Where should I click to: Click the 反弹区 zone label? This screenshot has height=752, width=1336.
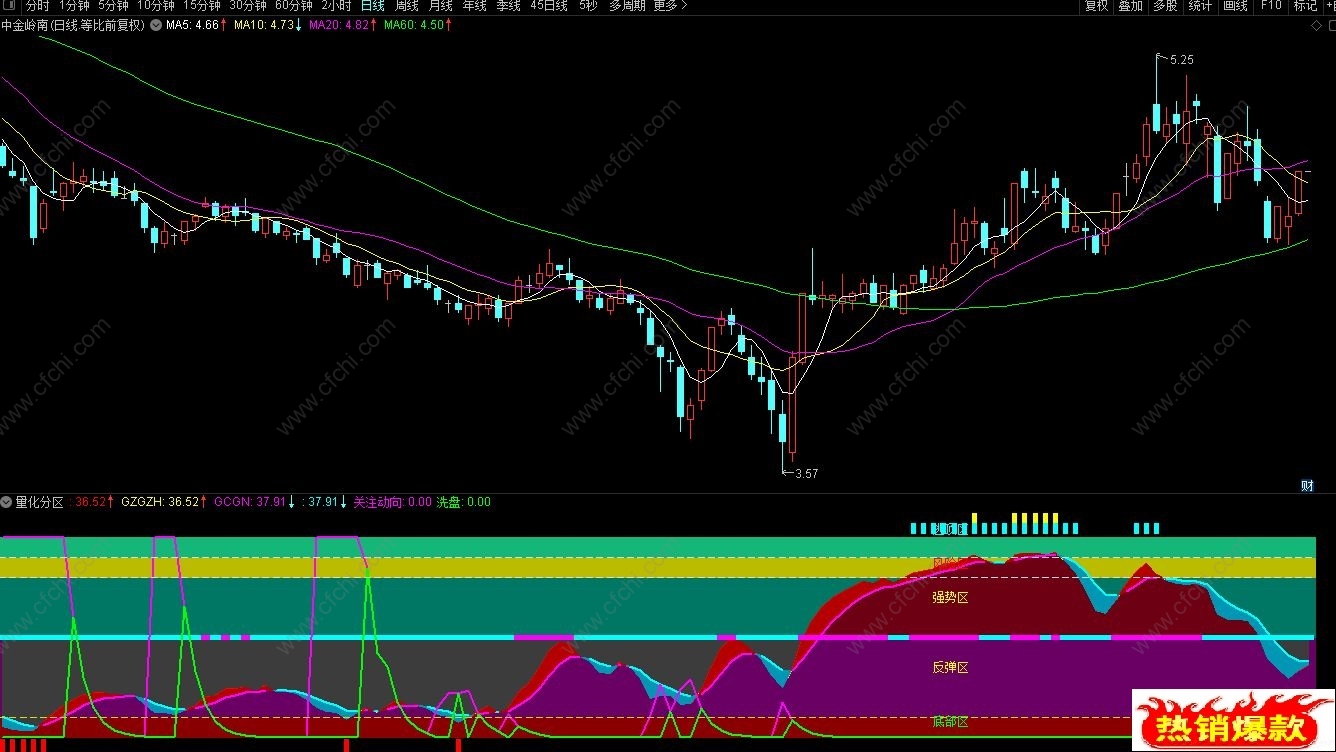tap(950, 667)
